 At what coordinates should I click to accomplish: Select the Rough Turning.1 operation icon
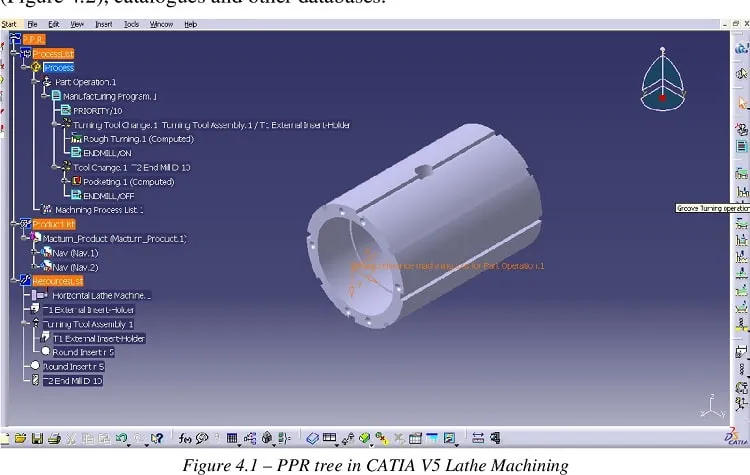pyautogui.click(x=76, y=139)
